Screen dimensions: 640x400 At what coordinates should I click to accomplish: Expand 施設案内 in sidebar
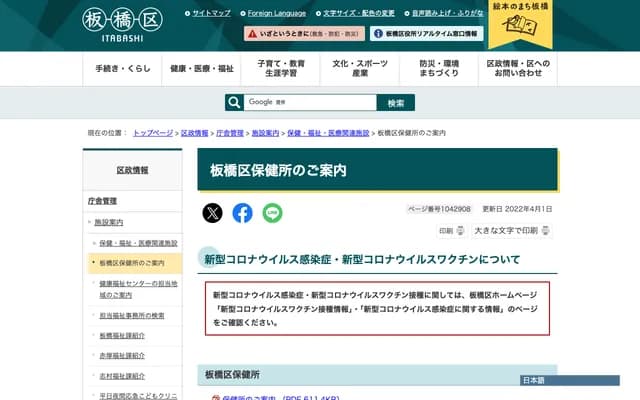109,221
